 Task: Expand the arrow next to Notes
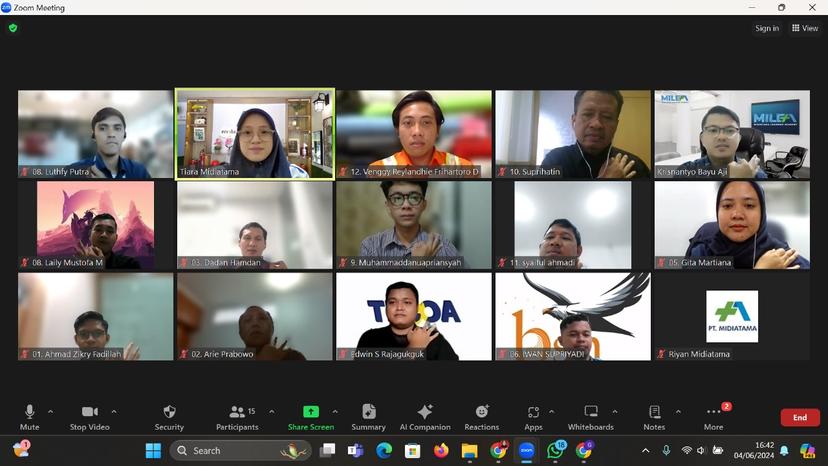[x=678, y=412]
